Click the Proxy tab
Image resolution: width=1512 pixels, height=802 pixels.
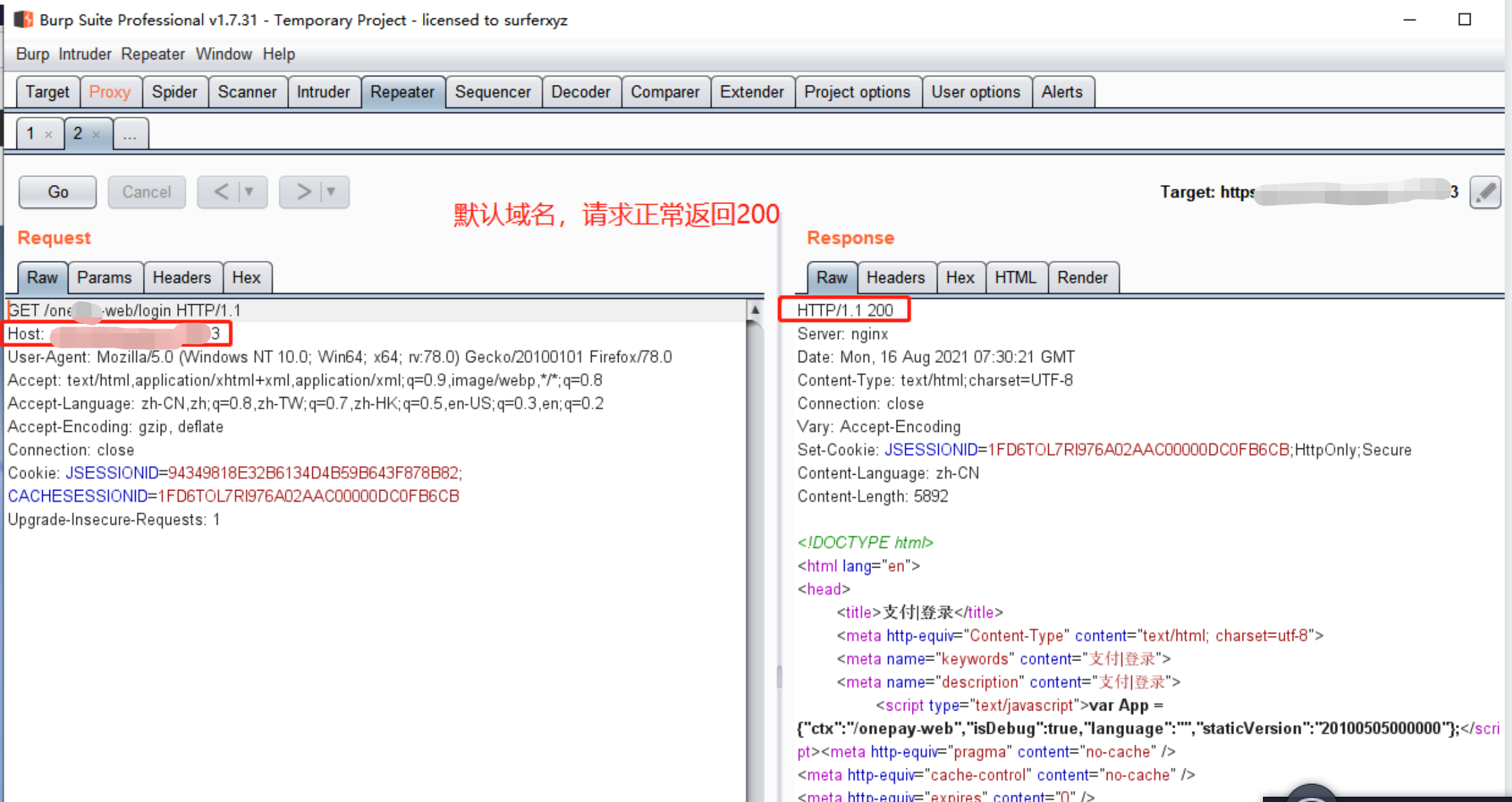pyautogui.click(x=108, y=91)
